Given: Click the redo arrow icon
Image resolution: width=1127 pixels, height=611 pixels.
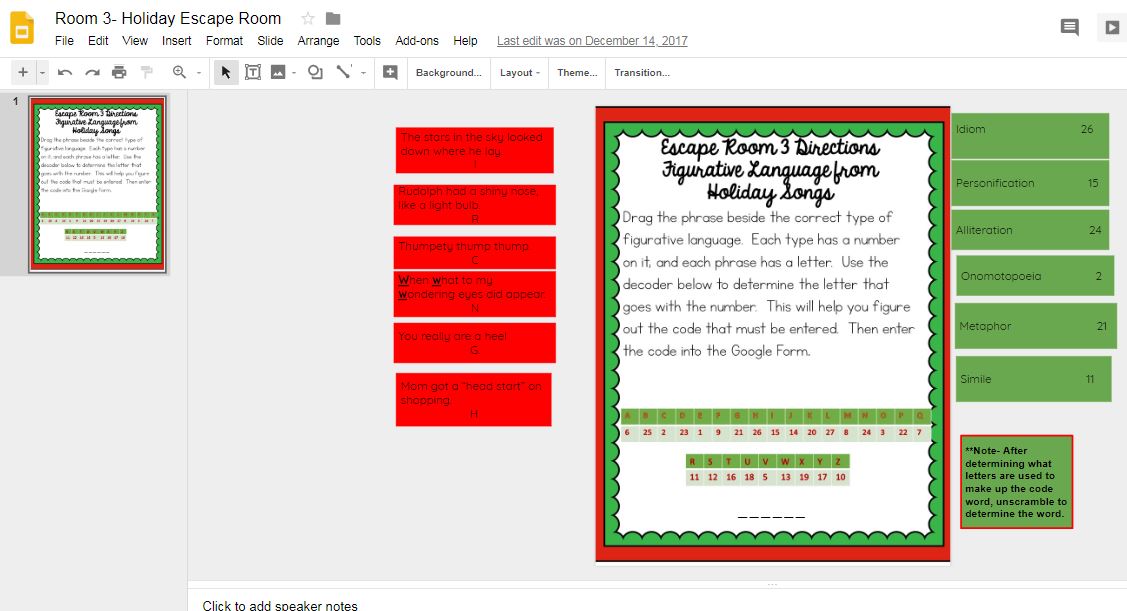Looking at the screenshot, I should [x=92, y=72].
